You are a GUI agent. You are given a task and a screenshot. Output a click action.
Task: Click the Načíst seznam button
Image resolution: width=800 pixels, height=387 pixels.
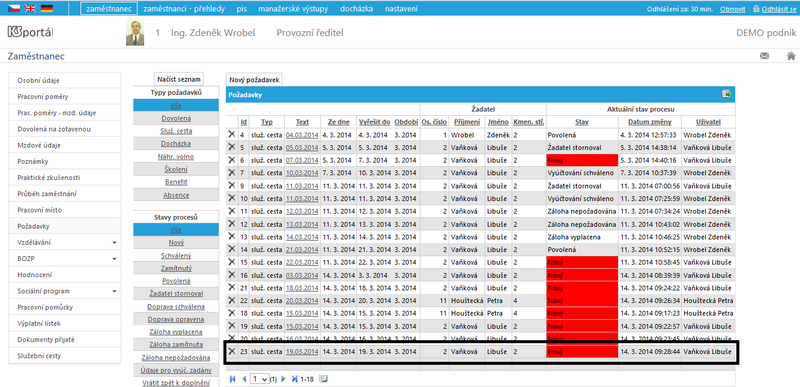179,80
